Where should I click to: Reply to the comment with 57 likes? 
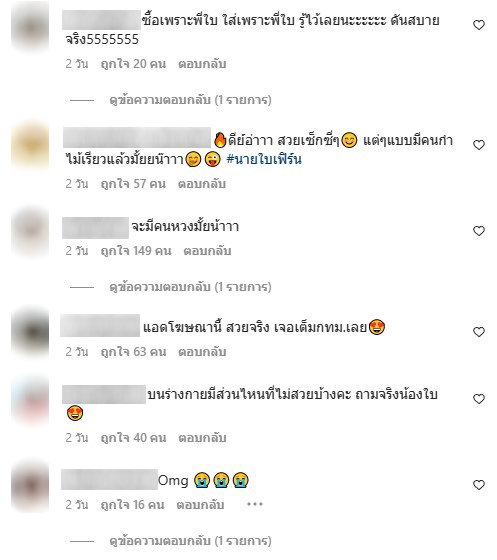tap(202, 184)
